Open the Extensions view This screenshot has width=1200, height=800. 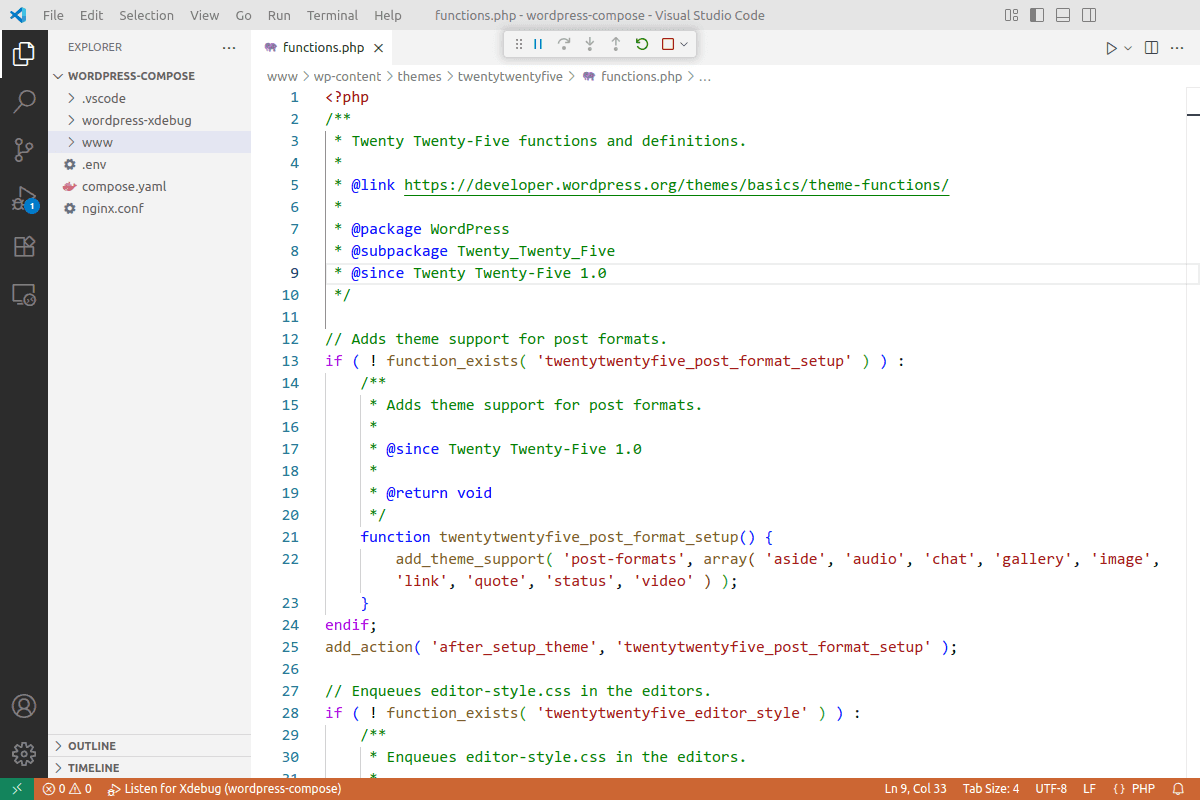pos(24,246)
